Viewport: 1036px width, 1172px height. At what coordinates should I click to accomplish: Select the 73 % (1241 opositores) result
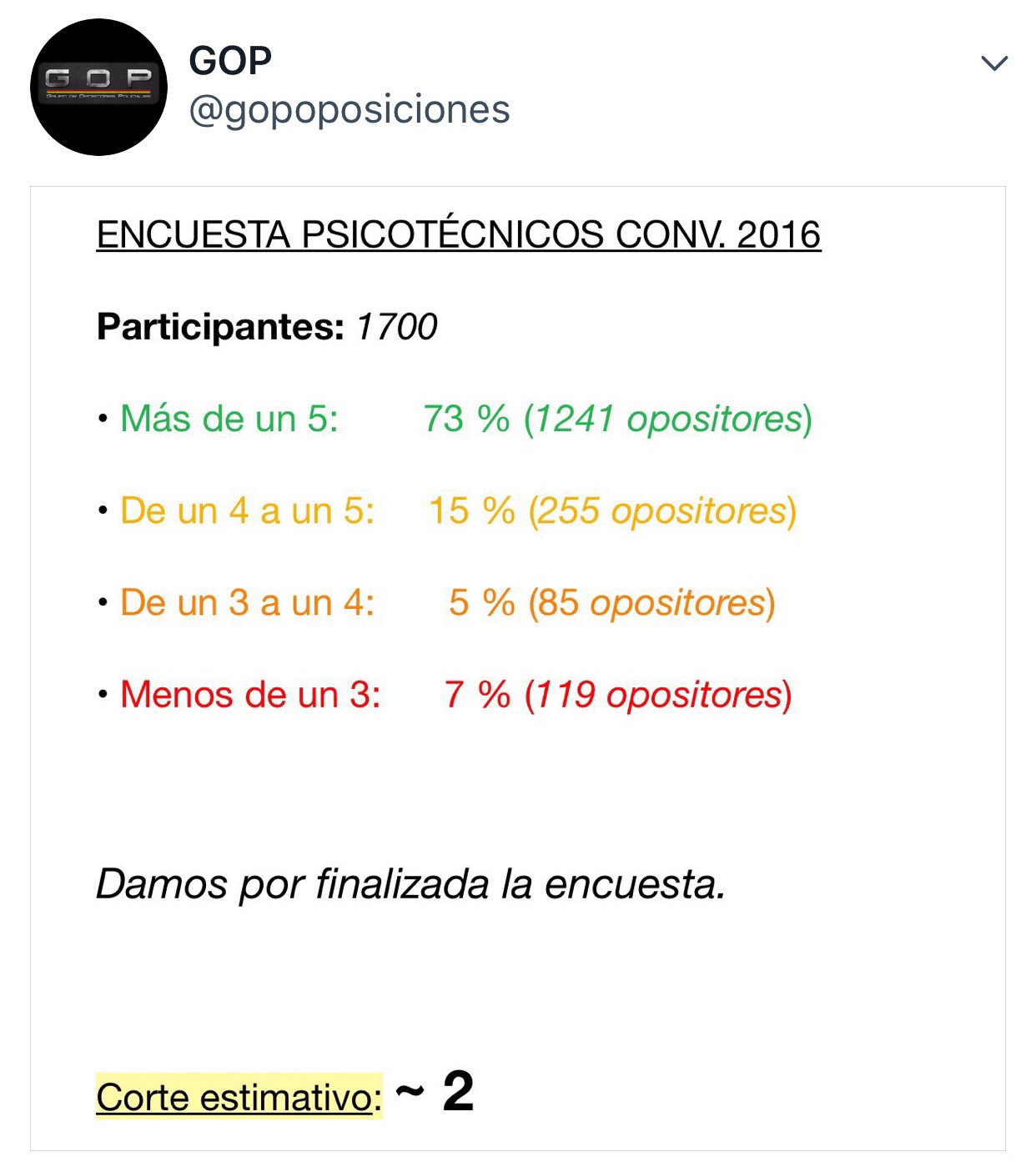[617, 419]
